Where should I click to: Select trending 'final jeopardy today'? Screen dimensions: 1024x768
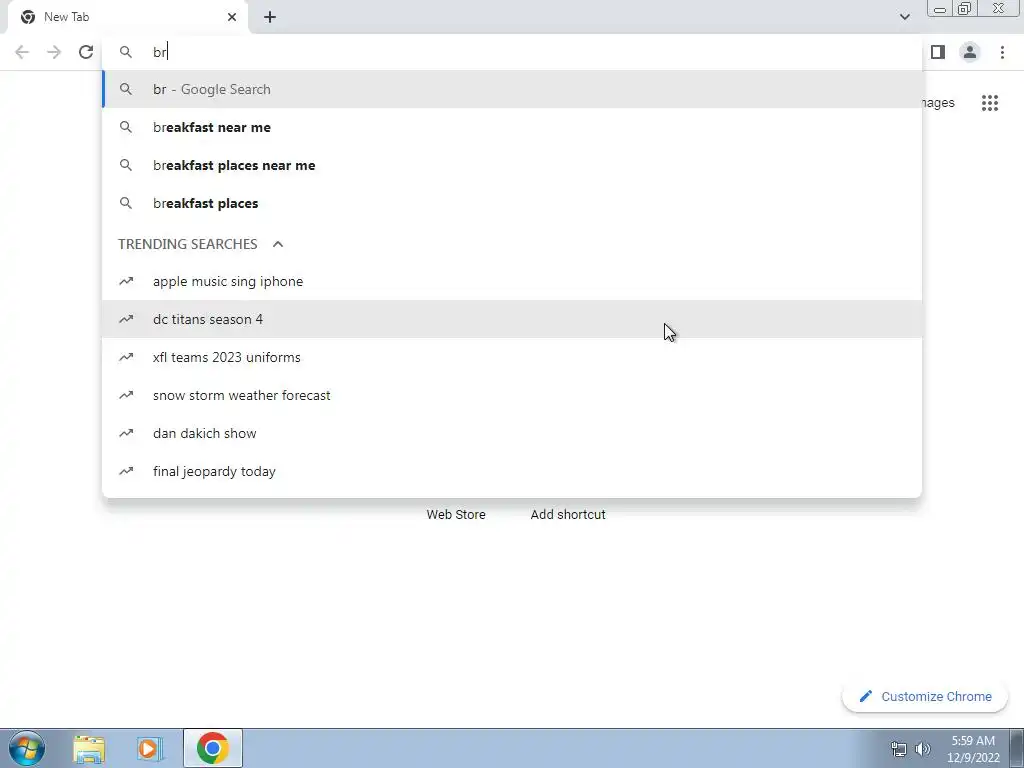pyautogui.click(x=512, y=471)
